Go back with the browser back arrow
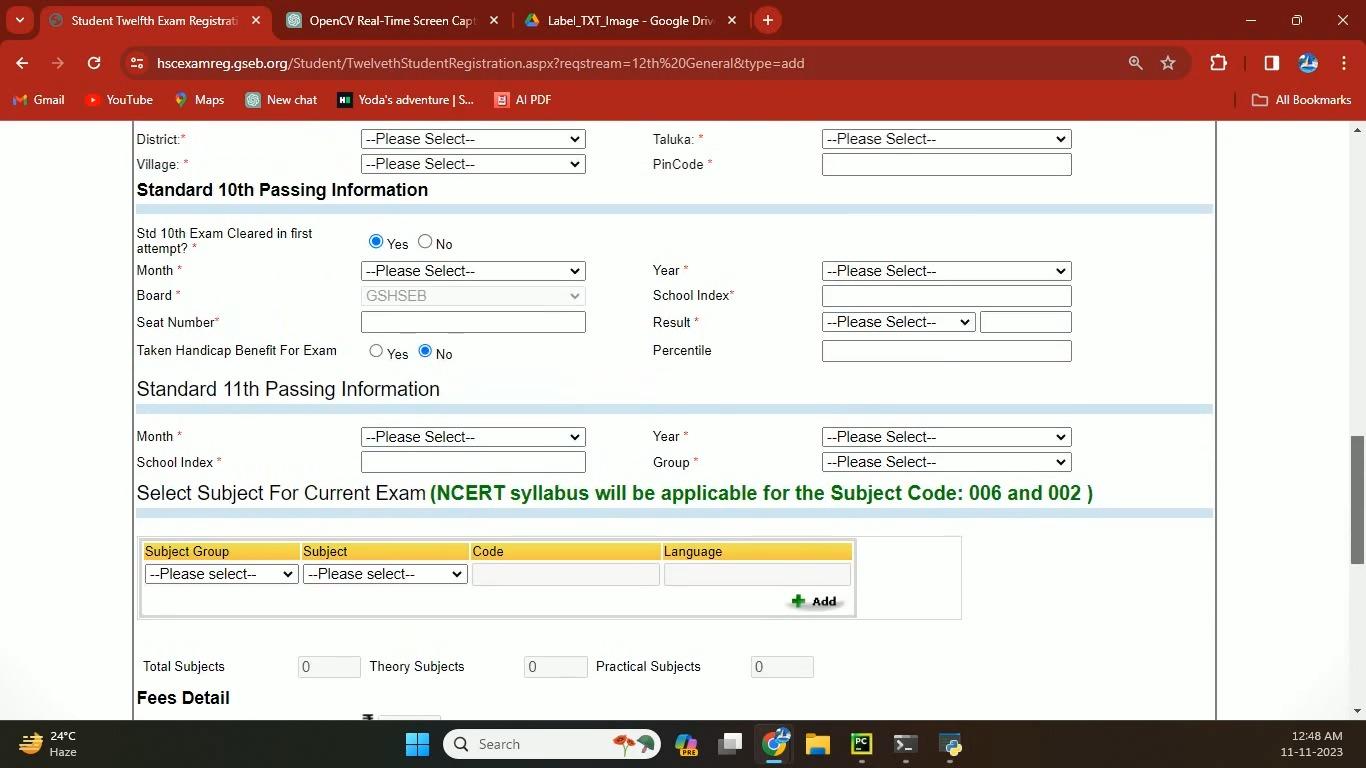This screenshot has height=768, width=1366. pos(22,63)
